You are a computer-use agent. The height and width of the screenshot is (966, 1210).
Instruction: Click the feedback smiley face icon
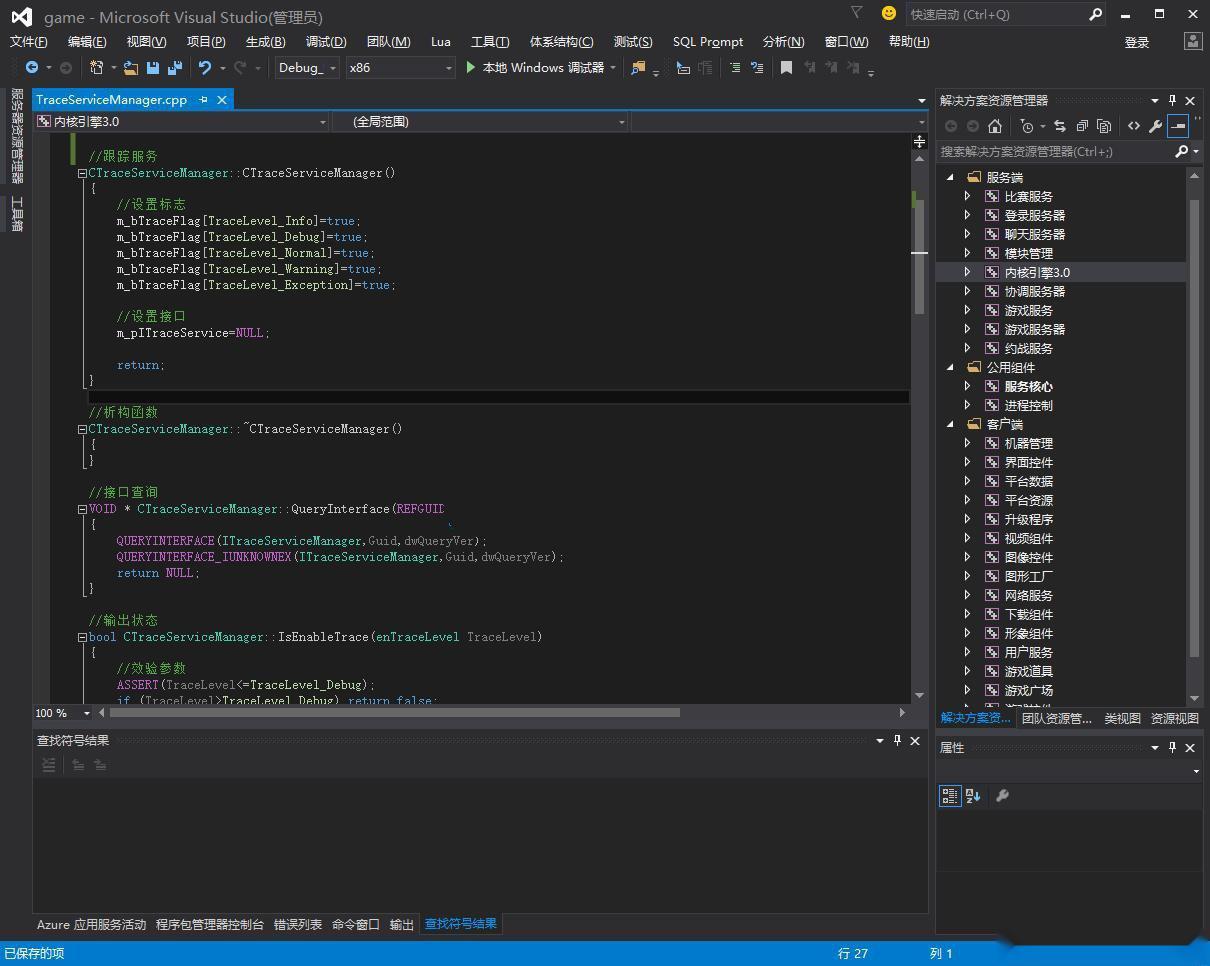[888, 14]
